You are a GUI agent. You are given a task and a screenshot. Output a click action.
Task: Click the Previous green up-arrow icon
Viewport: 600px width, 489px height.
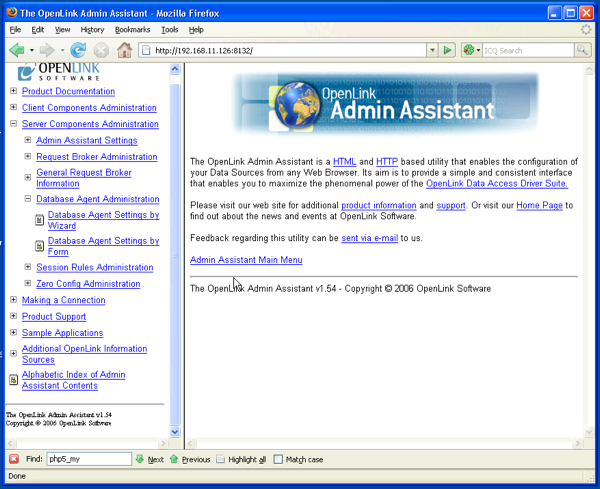tap(174, 459)
